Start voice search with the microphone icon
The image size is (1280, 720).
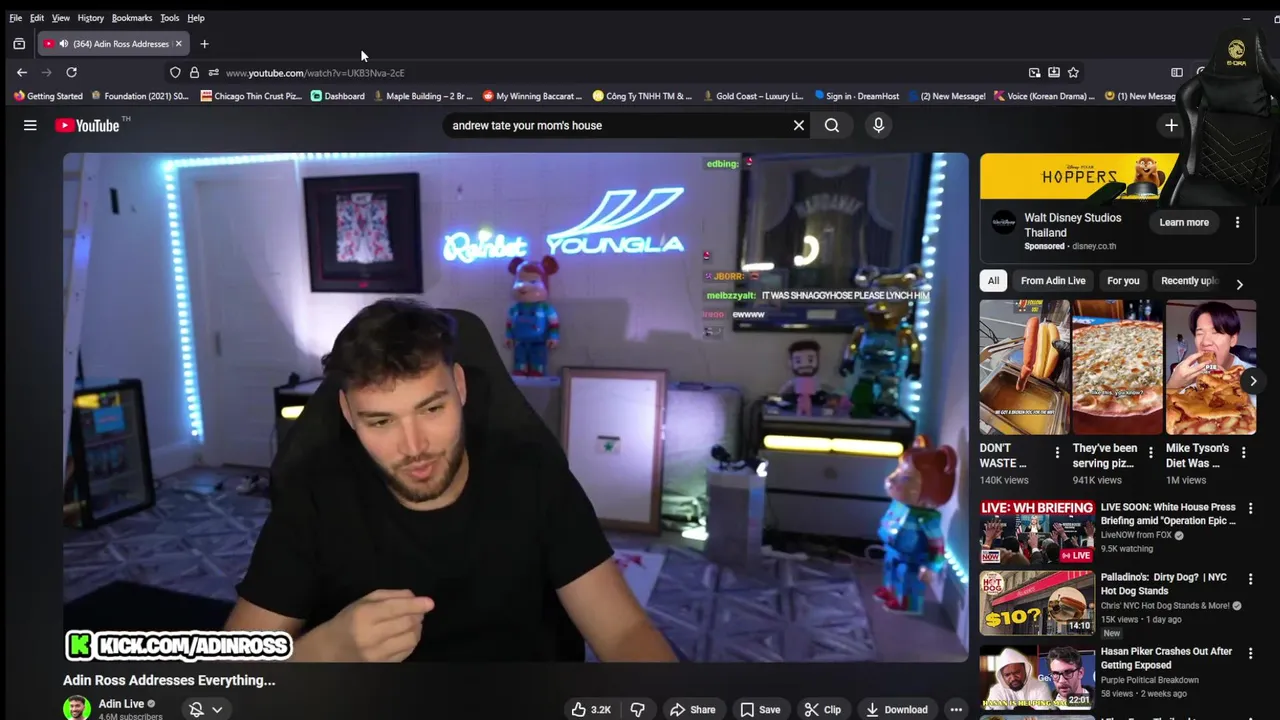pos(878,125)
